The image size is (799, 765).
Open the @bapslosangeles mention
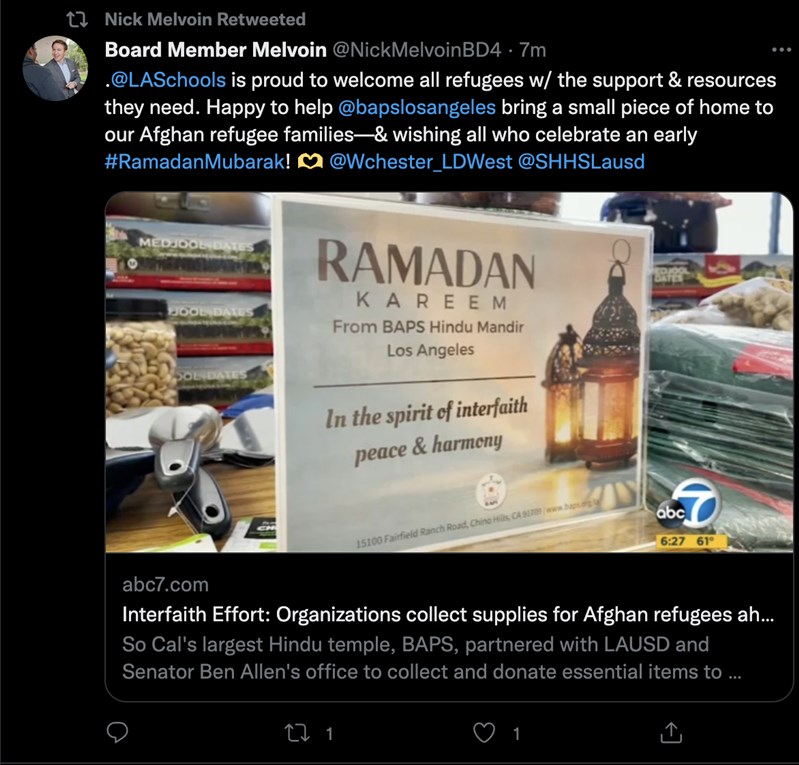416,107
